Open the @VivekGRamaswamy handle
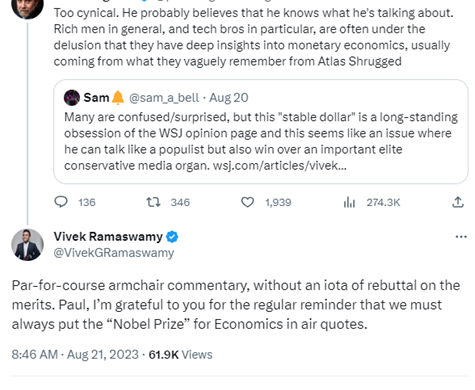The height and width of the screenshot is (390, 475). [x=114, y=253]
